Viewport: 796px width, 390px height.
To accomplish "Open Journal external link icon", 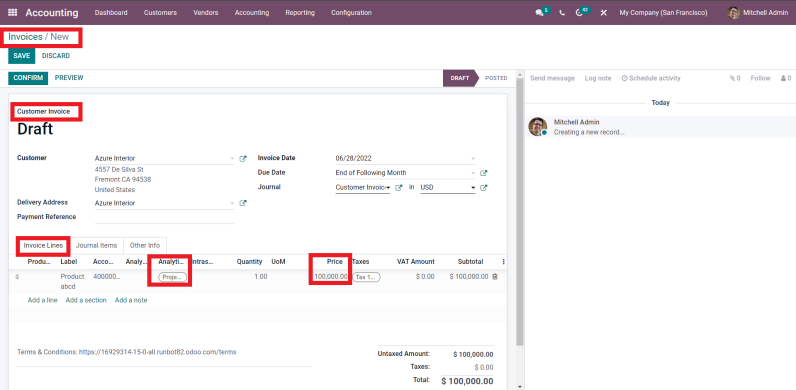I will click(399, 187).
